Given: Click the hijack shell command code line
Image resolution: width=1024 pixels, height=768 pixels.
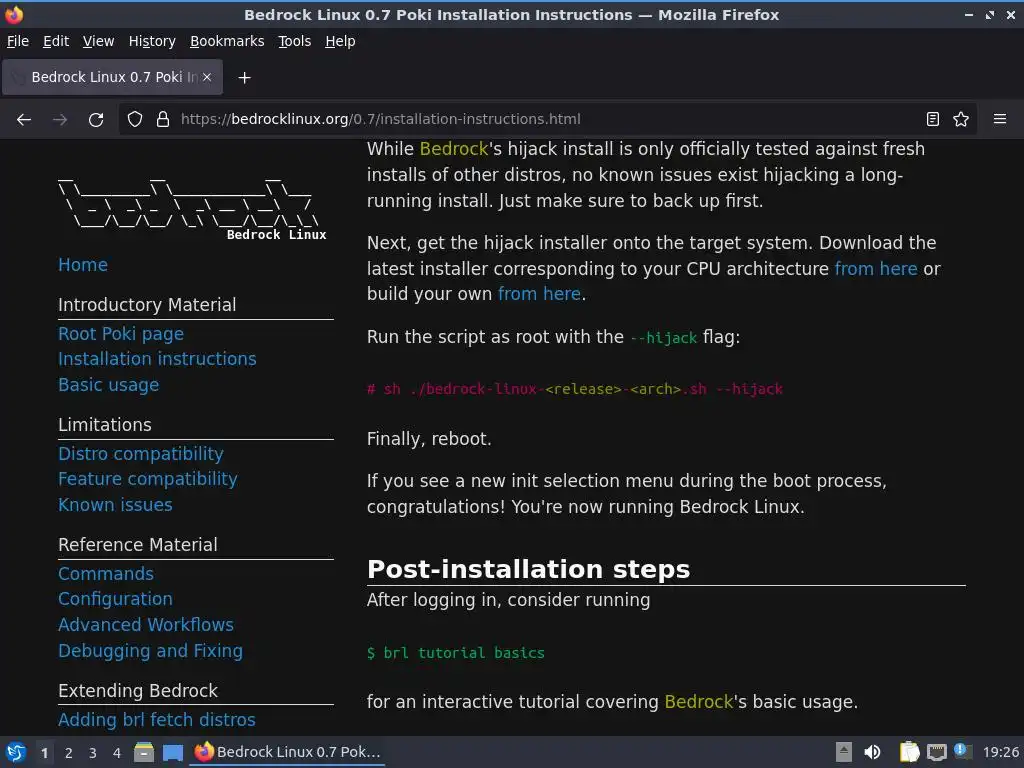Looking at the screenshot, I should coord(575,389).
